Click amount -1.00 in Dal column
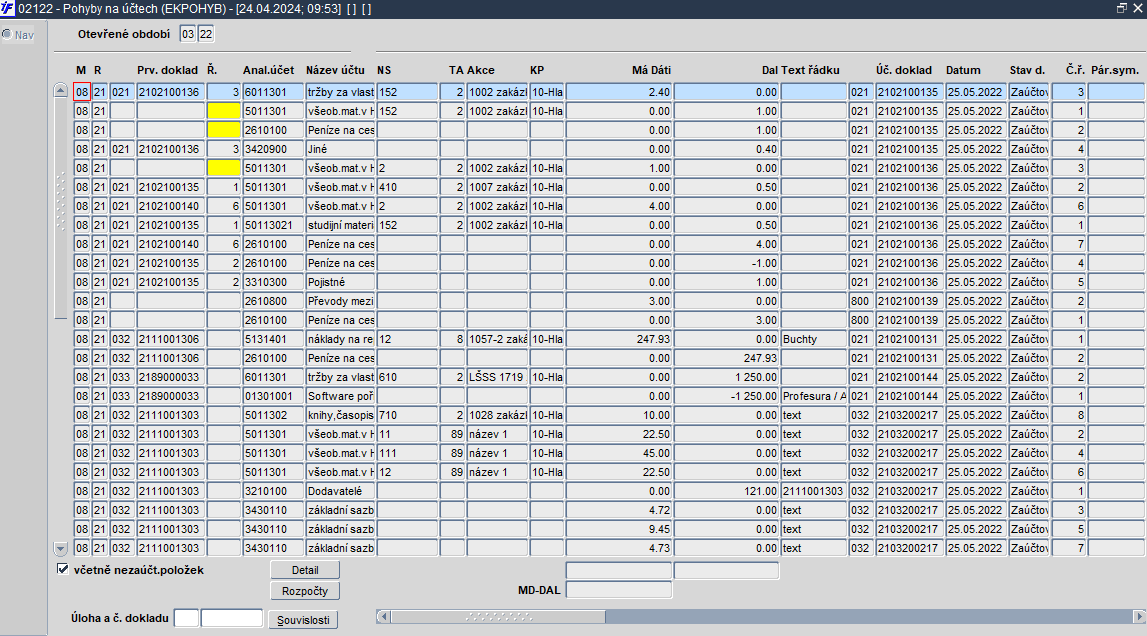 [x=726, y=263]
